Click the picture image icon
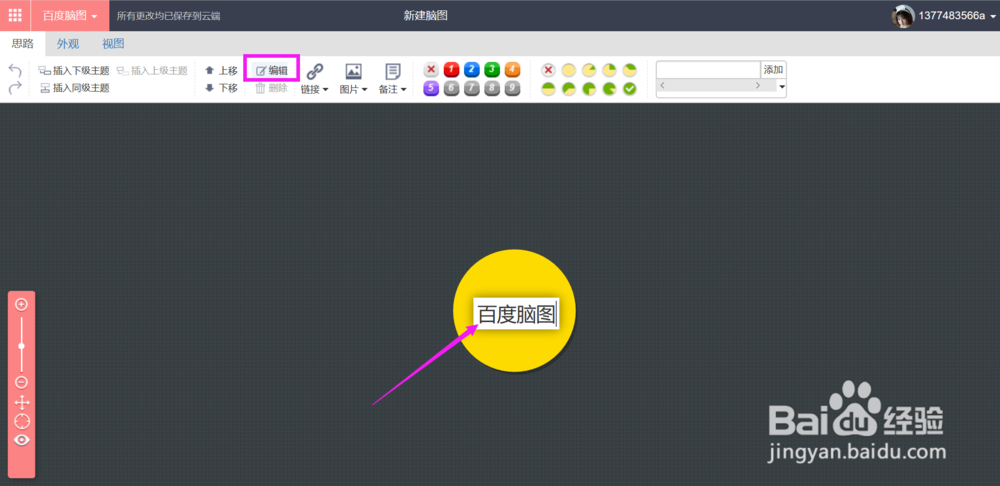The width and height of the screenshot is (1000, 486). pos(353,71)
